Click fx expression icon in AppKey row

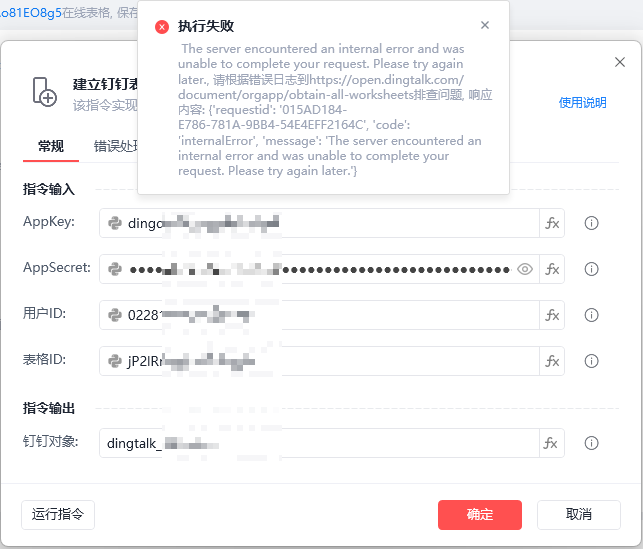click(x=552, y=223)
